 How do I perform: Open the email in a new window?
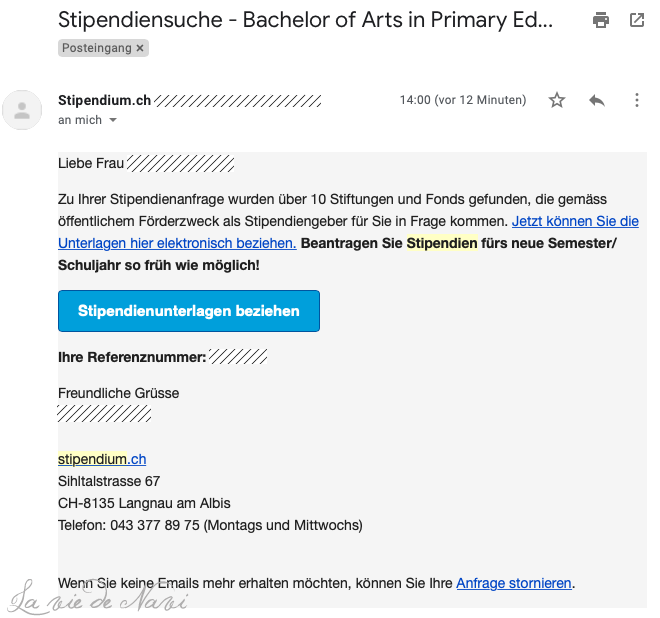637,20
